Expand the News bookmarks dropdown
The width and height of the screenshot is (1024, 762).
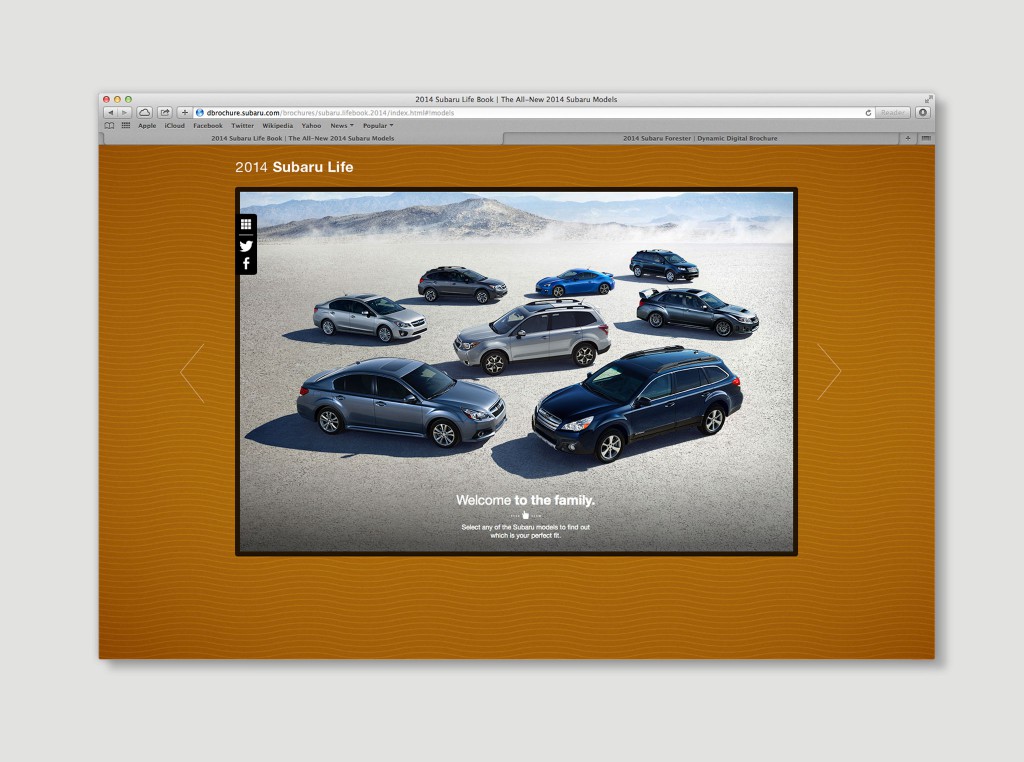tap(342, 125)
